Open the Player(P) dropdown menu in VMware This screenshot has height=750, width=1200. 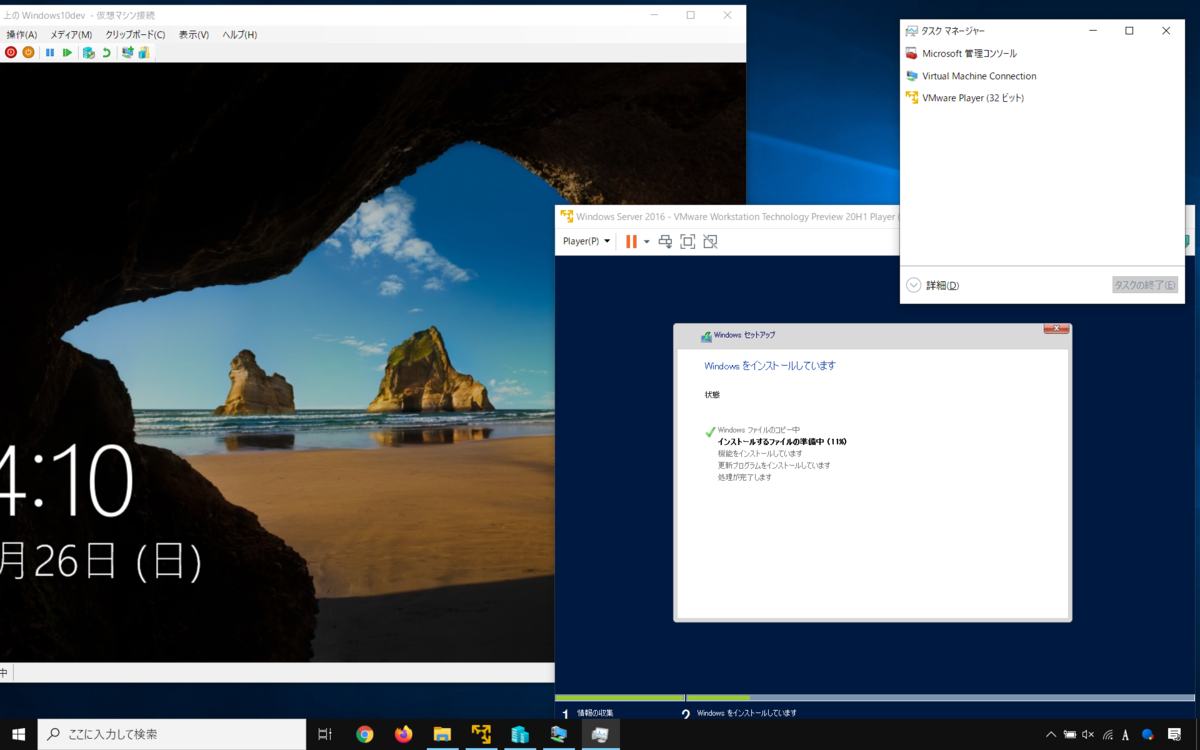tap(586, 241)
